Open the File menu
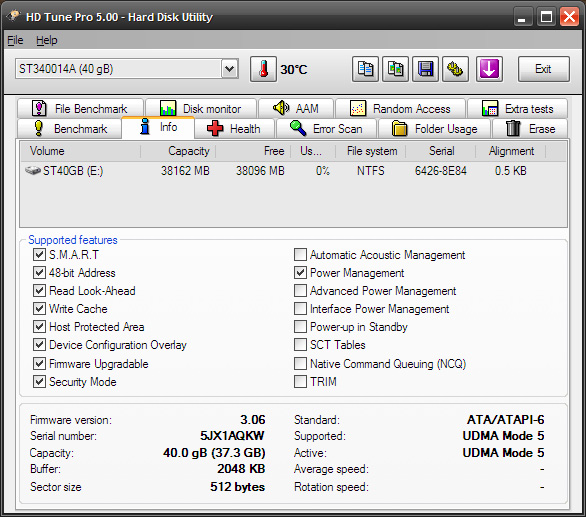 [15, 40]
